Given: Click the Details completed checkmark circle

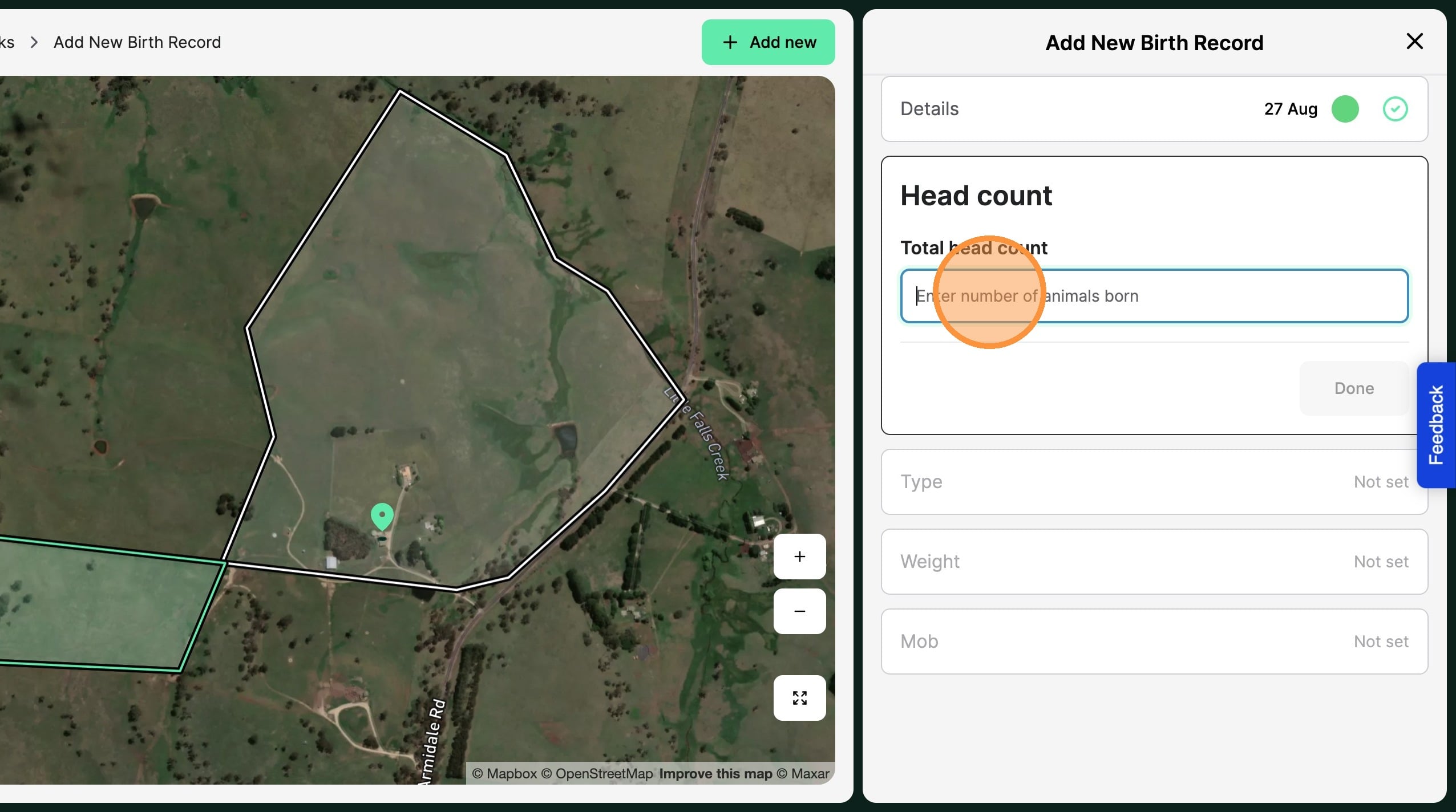Looking at the screenshot, I should point(1395,109).
